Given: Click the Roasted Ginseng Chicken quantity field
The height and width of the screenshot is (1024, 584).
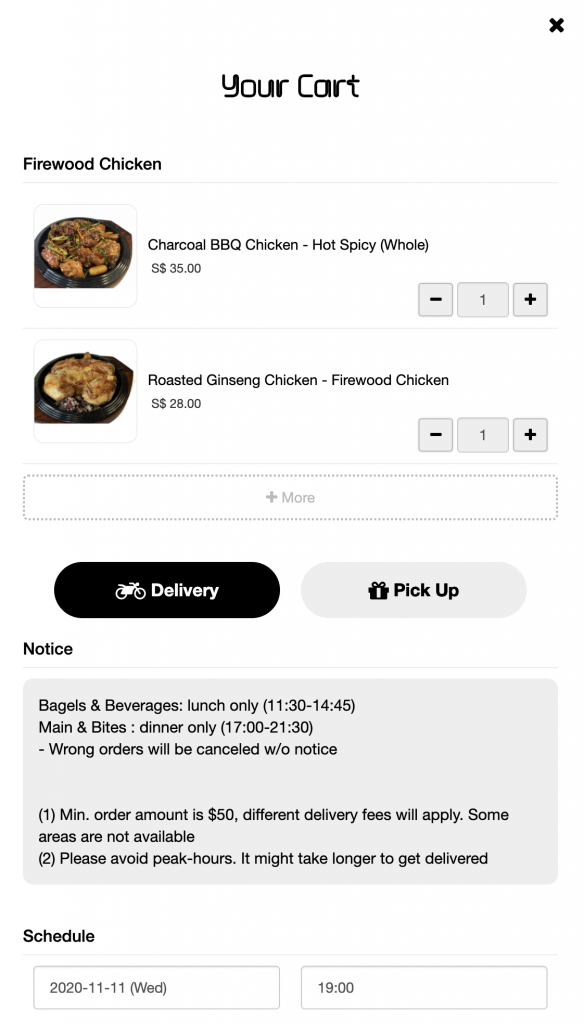Looking at the screenshot, I should [483, 435].
